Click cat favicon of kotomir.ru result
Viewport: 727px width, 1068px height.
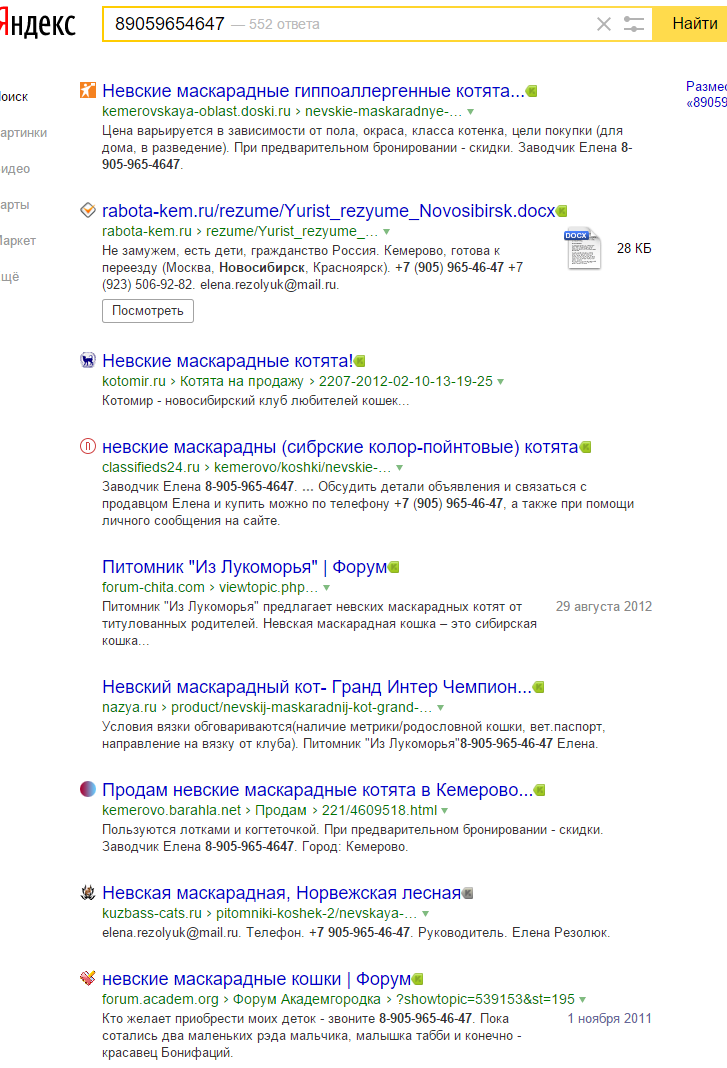click(88, 360)
